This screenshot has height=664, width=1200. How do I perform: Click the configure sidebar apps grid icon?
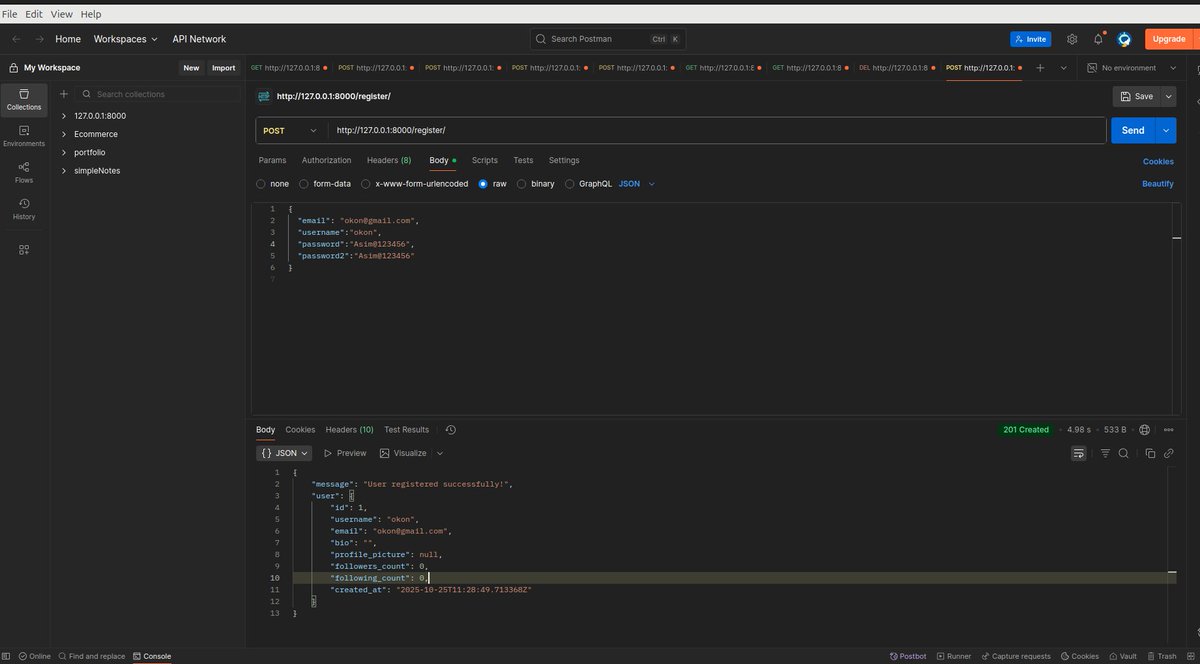tap(24, 249)
